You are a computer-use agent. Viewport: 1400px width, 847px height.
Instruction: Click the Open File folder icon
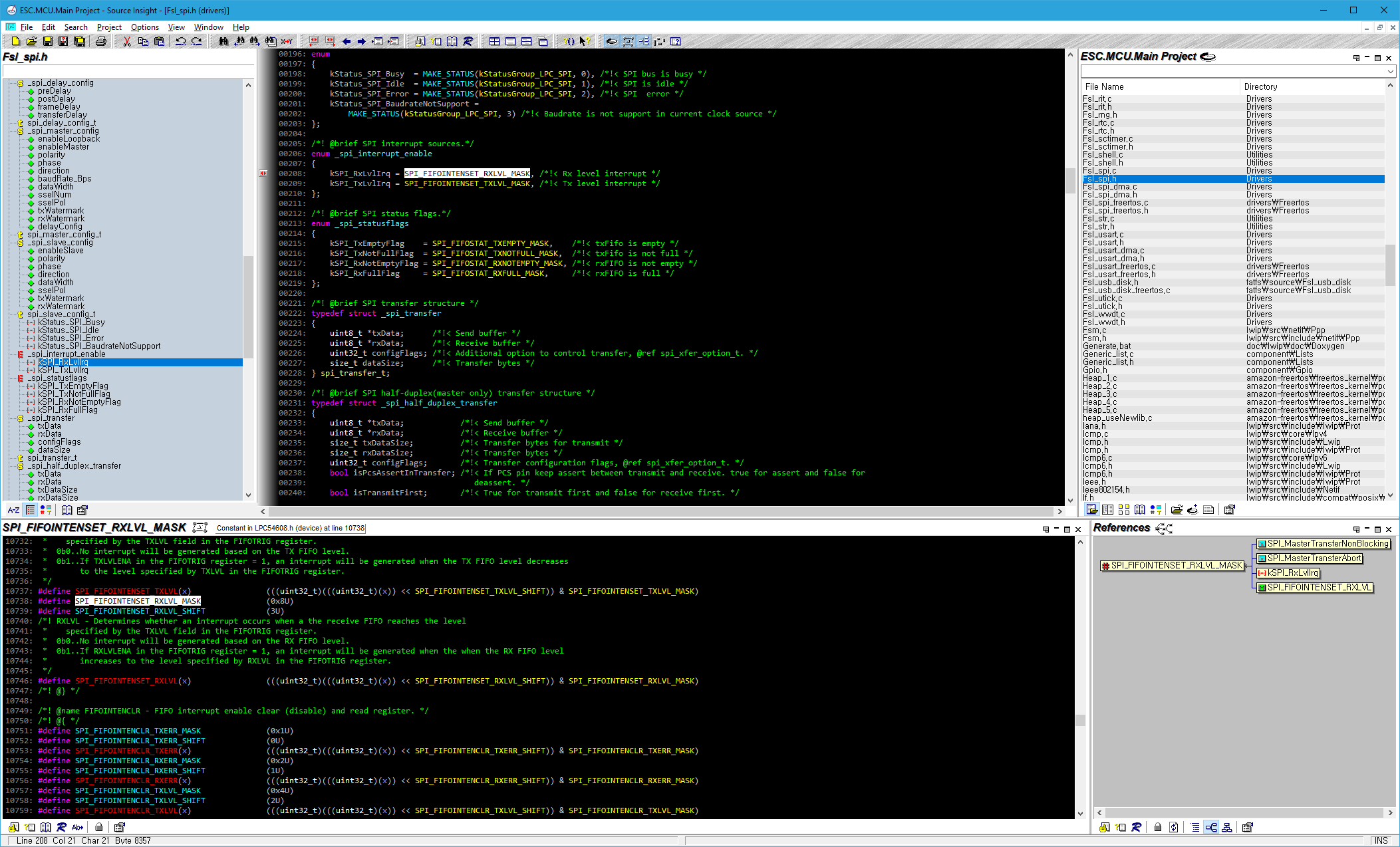31,41
